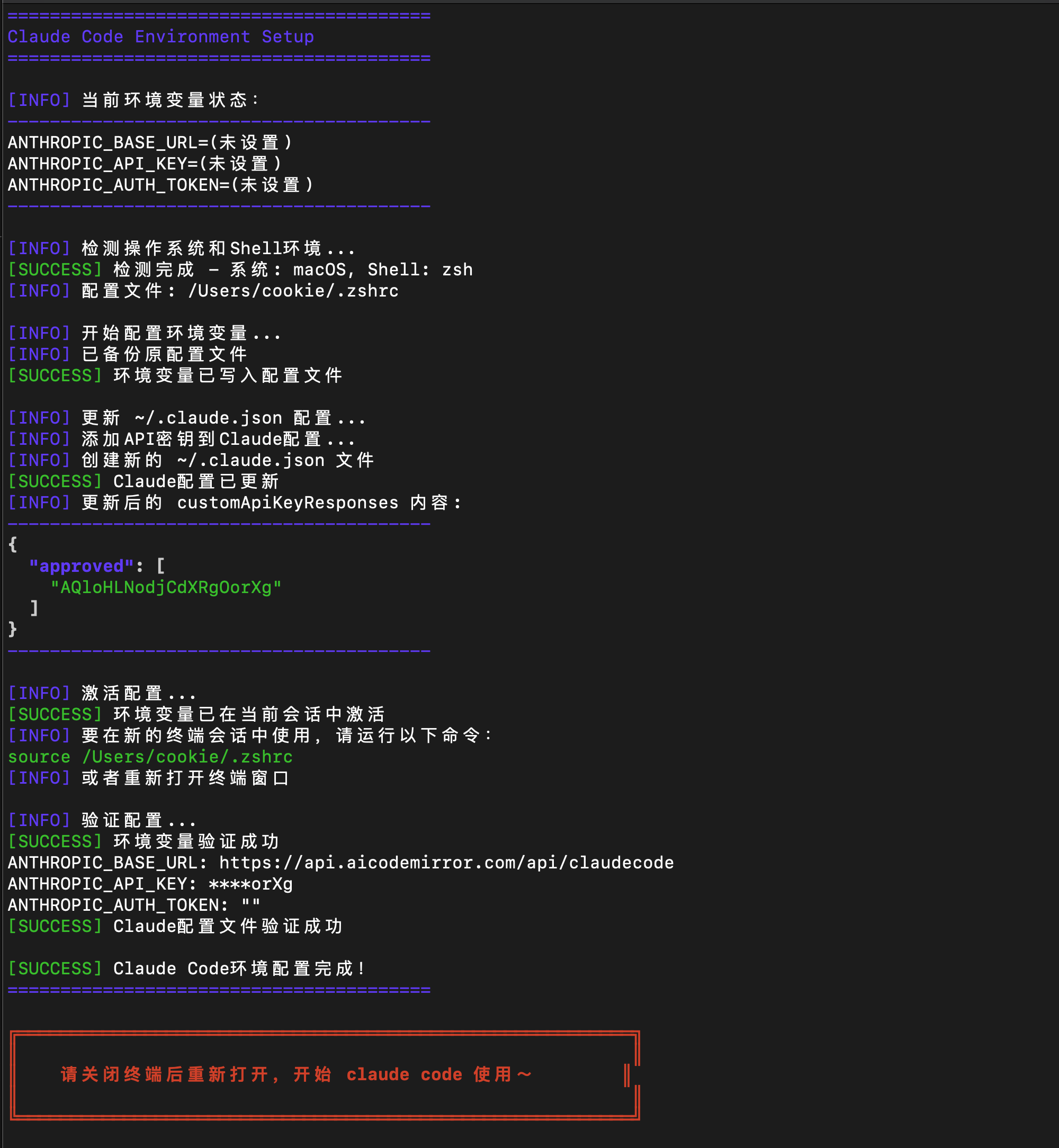
Task: Click the '添加API密钥到Claude配置...' line
Action: pos(182,439)
